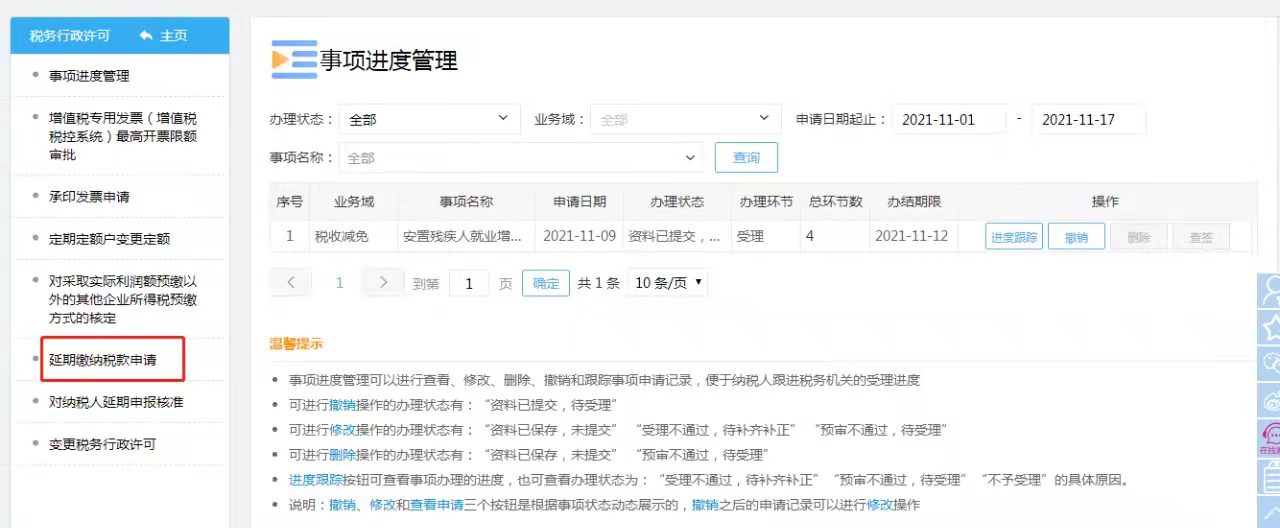Expand the 事项名称 dropdown
Screen dimensions: 1280x528
click(x=520, y=158)
